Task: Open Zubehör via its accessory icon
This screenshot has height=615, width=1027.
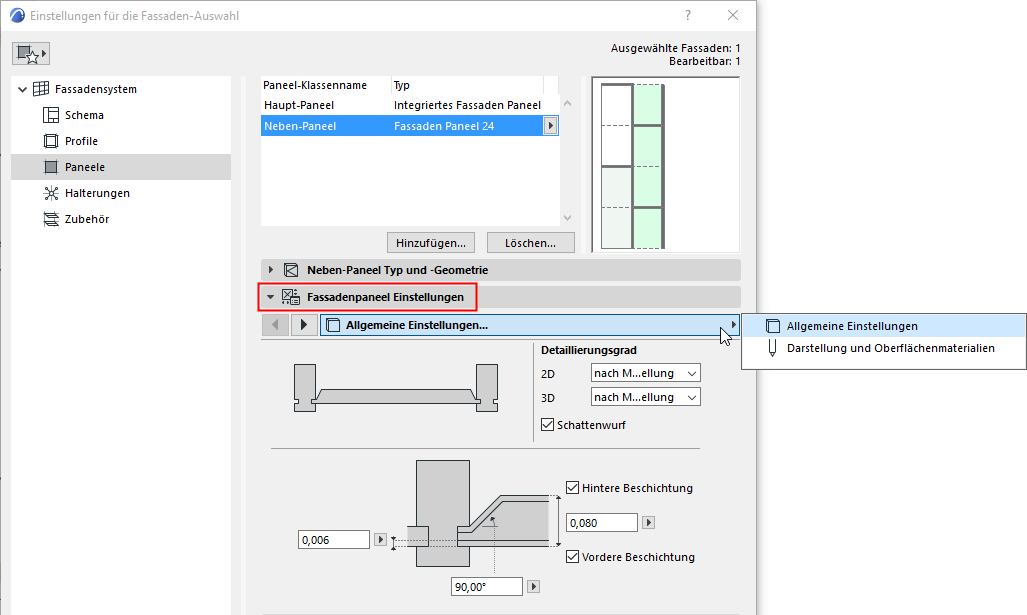Action: pos(49,218)
